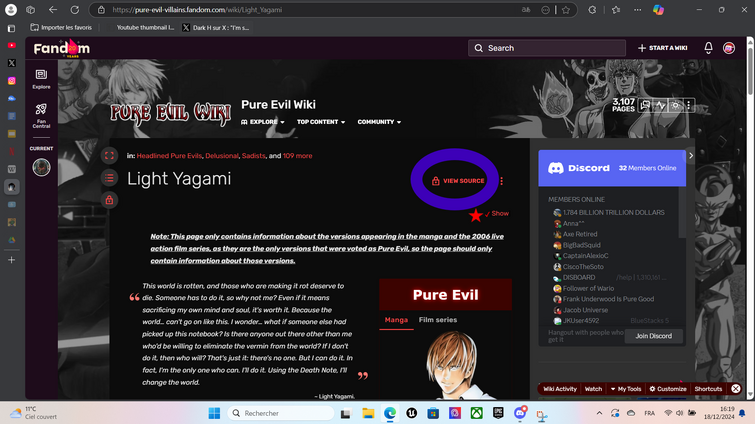Image resolution: width=755 pixels, height=424 pixels.
Task: Open Pure Evil Wiki title link
Action: pos(278,104)
